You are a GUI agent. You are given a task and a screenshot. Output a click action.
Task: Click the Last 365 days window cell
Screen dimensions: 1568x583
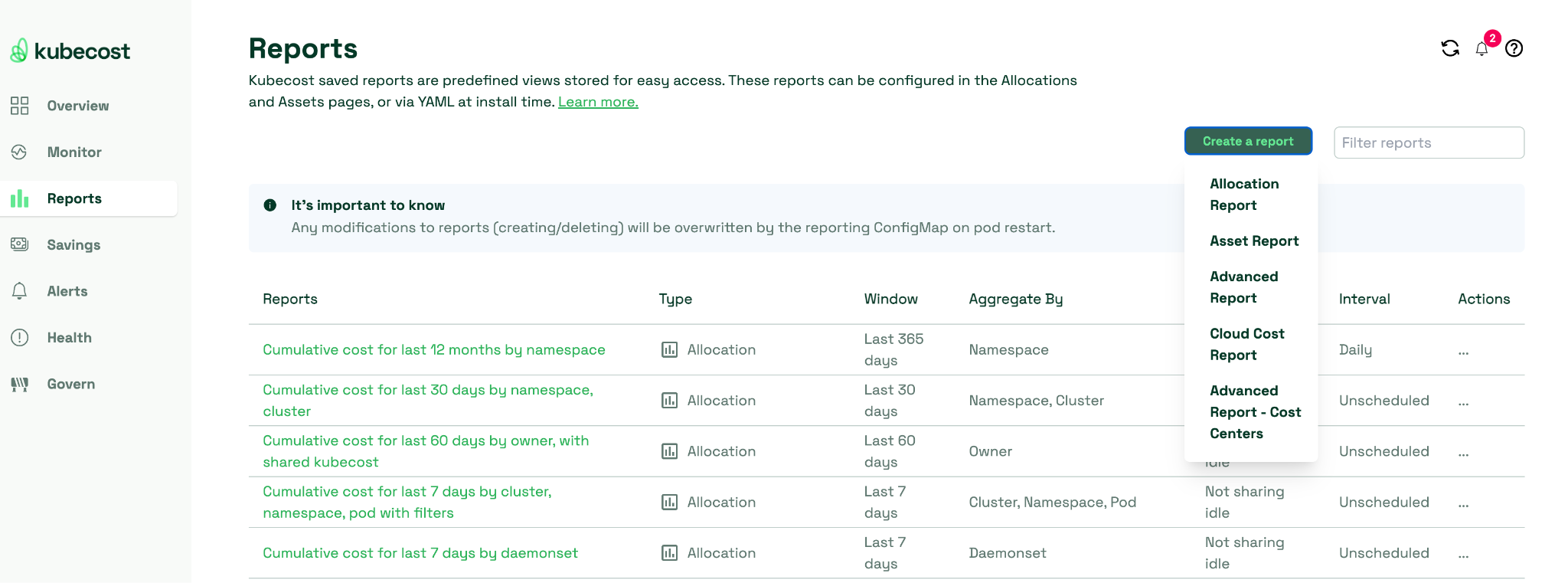click(893, 349)
